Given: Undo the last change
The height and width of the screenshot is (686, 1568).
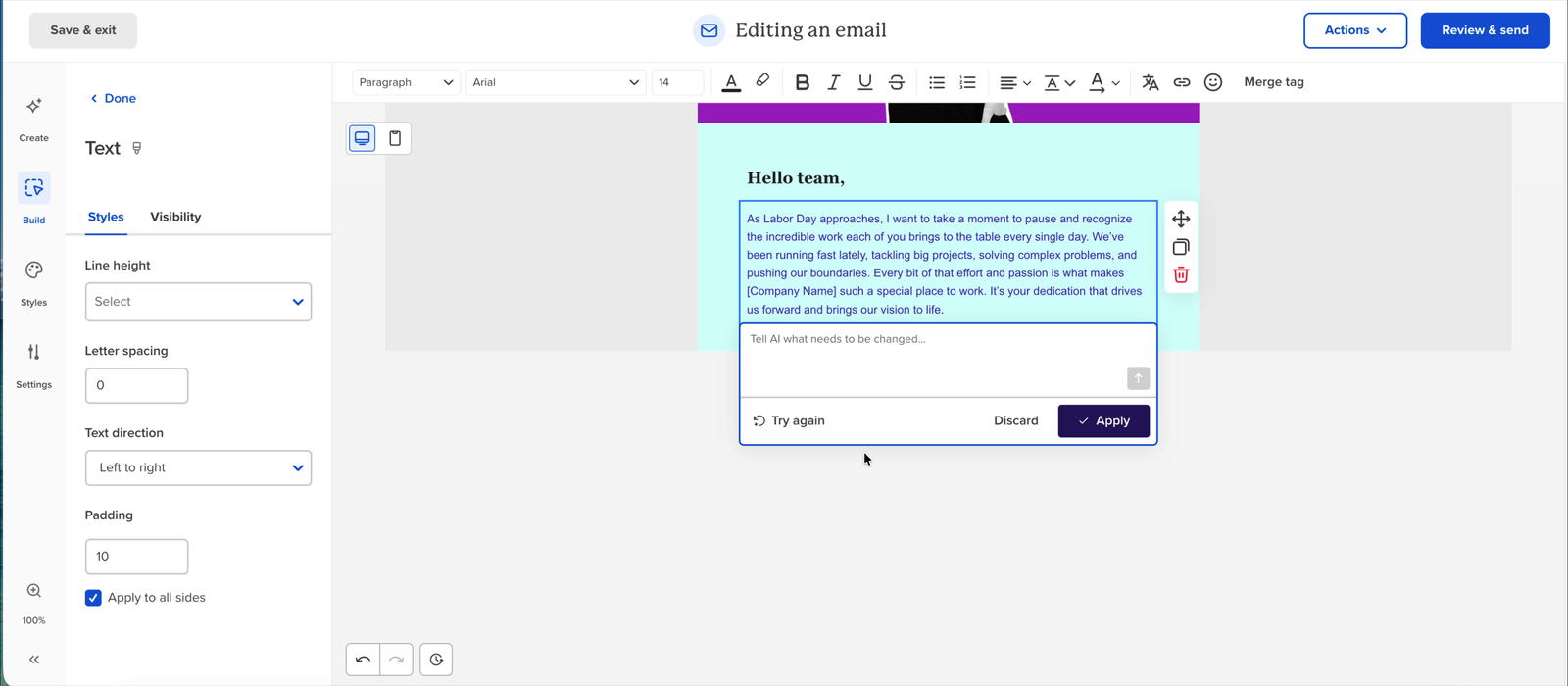Looking at the screenshot, I should pos(363,660).
